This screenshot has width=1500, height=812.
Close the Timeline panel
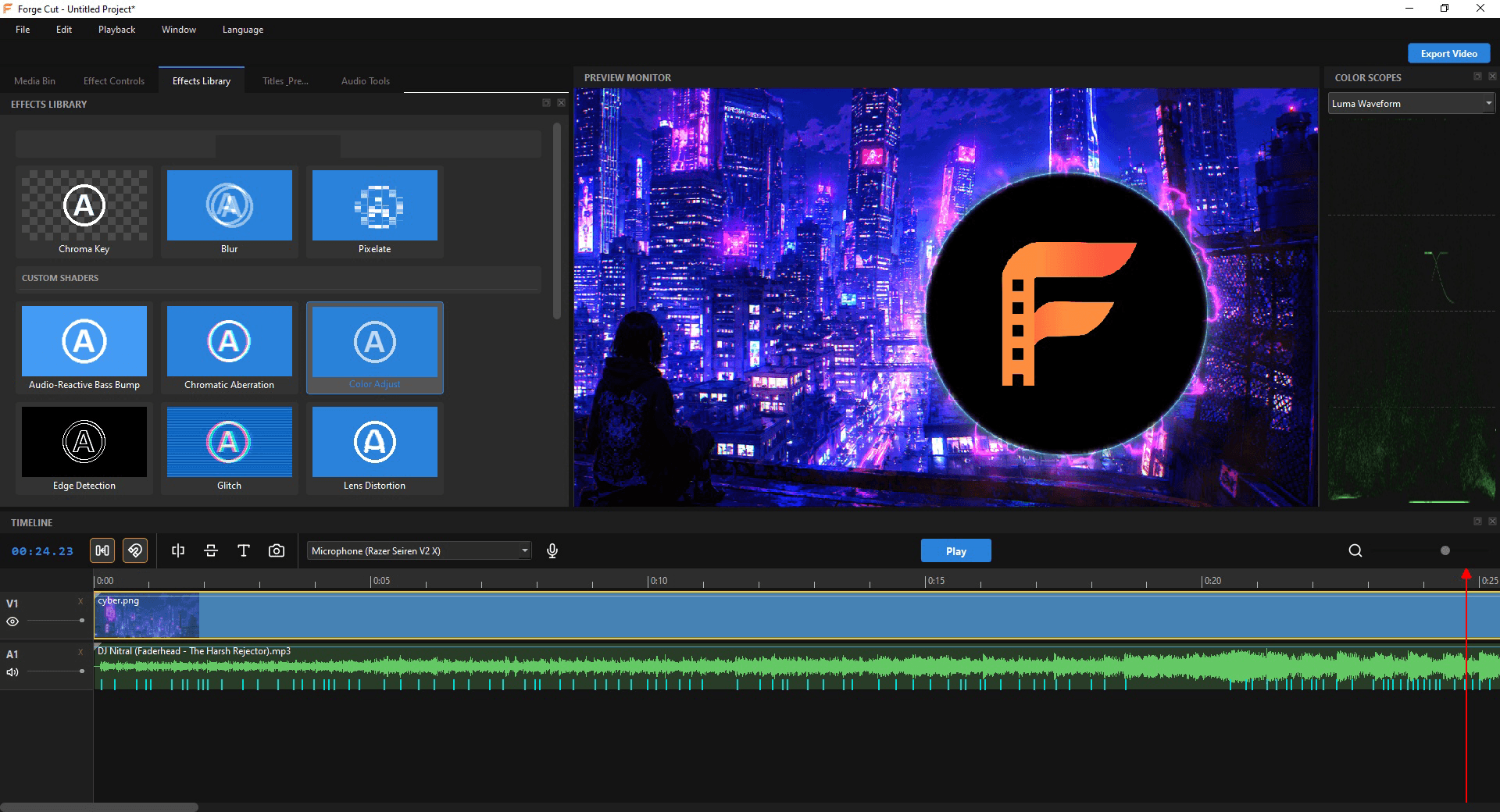1492,522
